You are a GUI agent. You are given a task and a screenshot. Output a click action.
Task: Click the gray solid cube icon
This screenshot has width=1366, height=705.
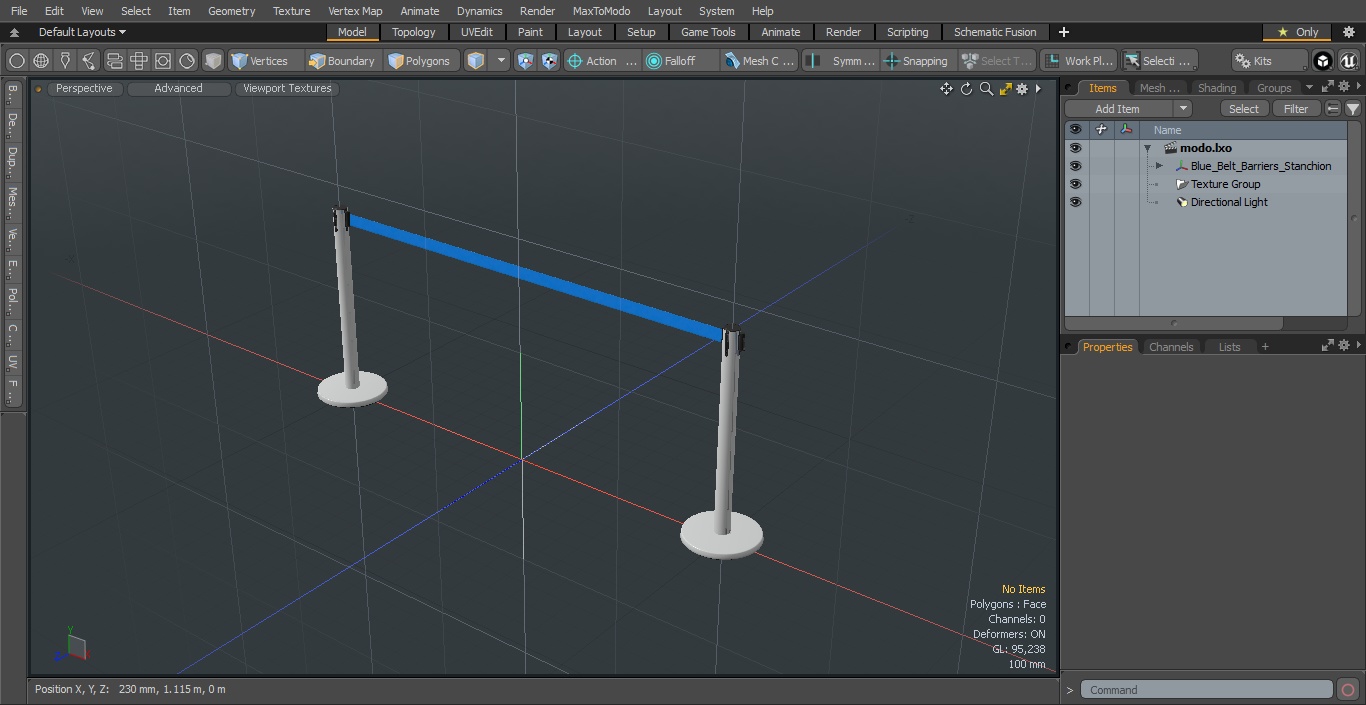(x=213, y=61)
